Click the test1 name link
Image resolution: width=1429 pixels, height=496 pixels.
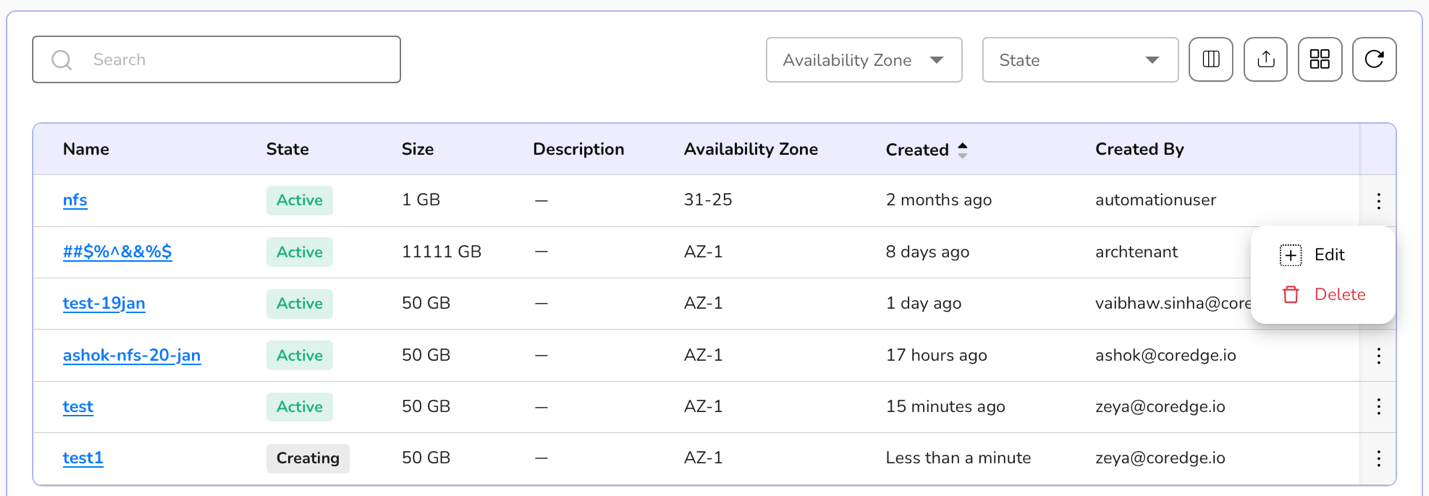83,458
